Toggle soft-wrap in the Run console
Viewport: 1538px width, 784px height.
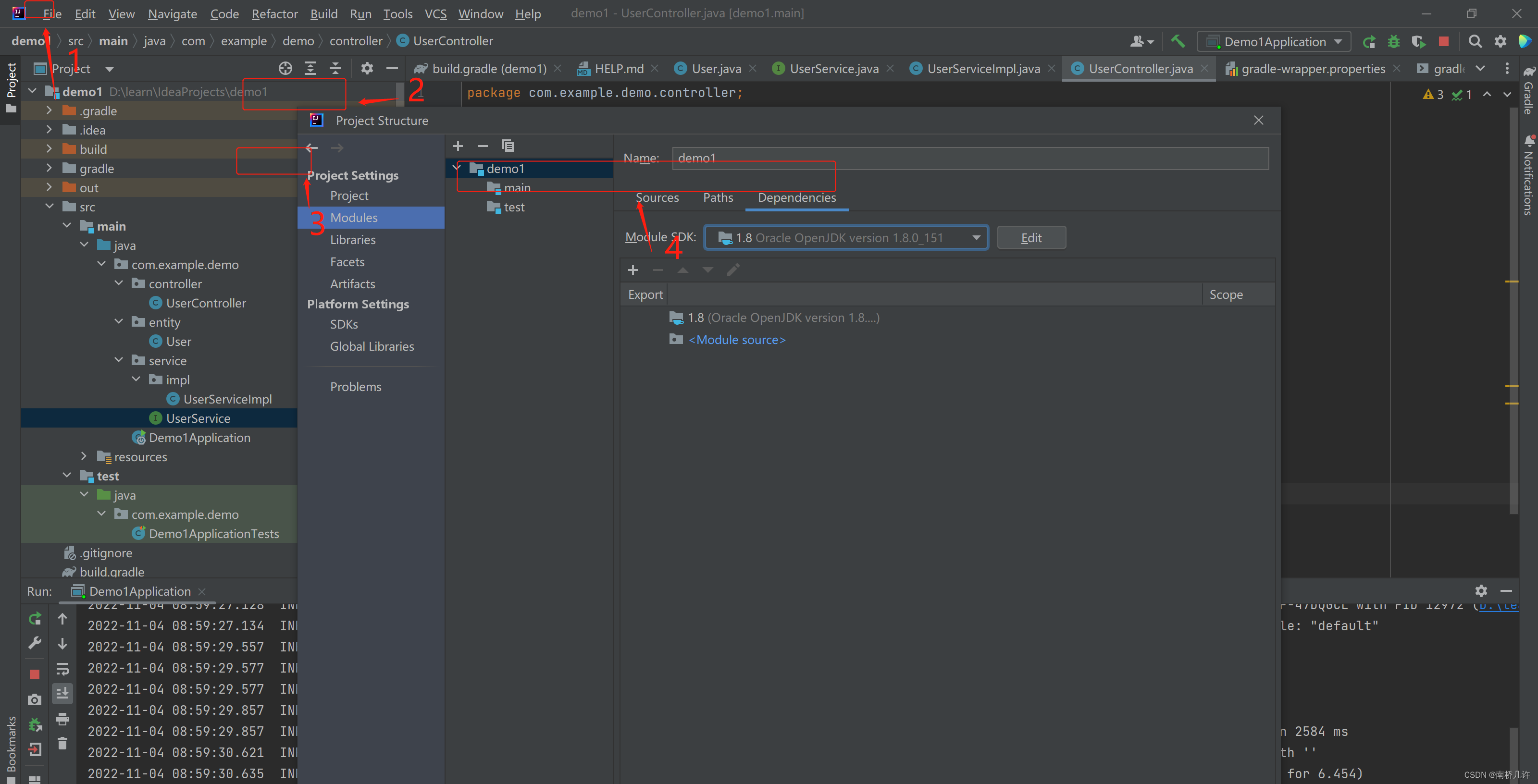pos(62,669)
